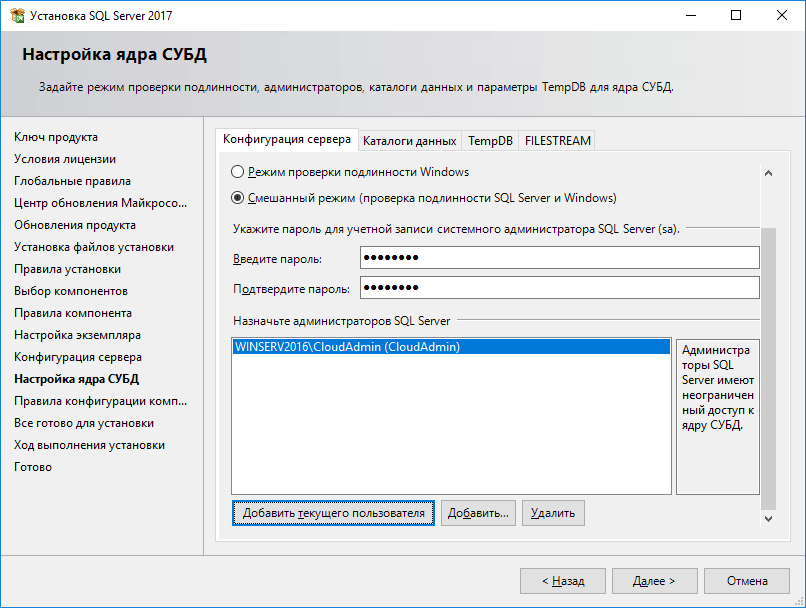Select Windows authentication mode radio button

[x=238, y=172]
